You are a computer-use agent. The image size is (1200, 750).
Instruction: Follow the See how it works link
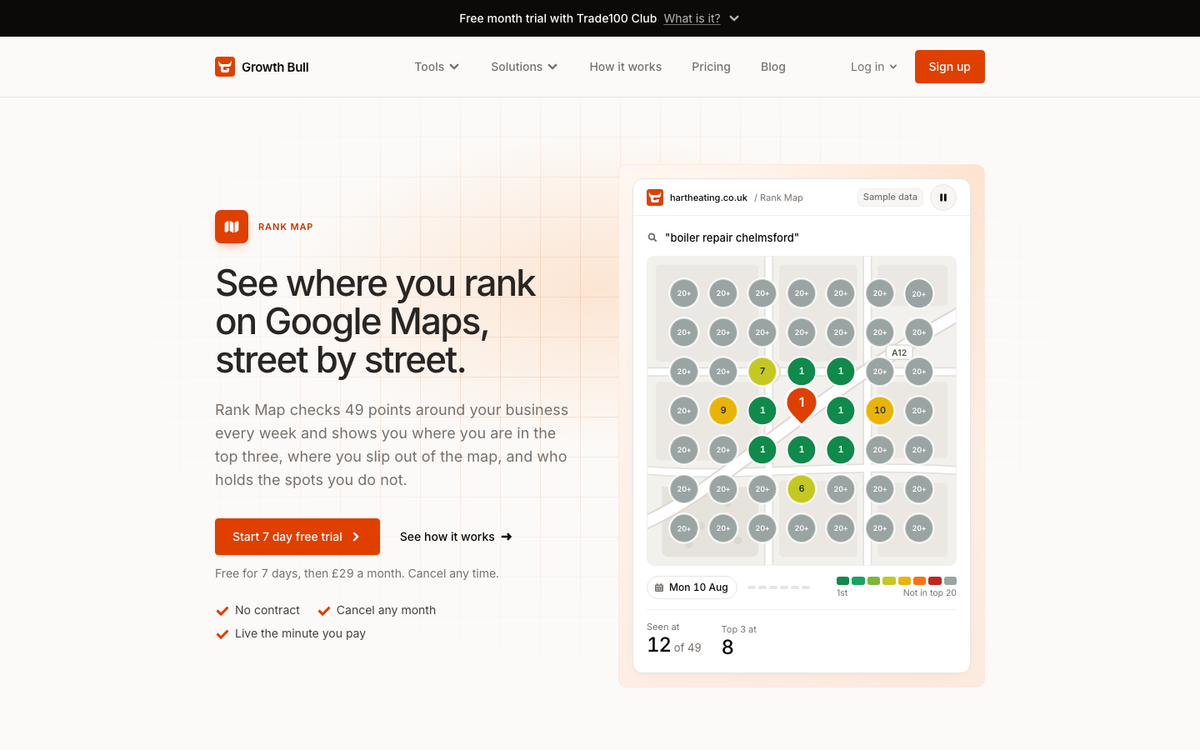point(456,537)
